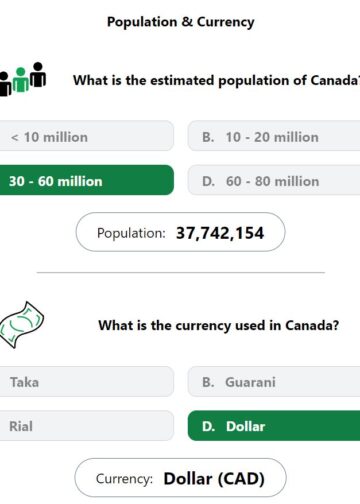Click the people population icon
Image resolution: width=360 pixels, height=504 pixels.
pyautogui.click(x=23, y=79)
